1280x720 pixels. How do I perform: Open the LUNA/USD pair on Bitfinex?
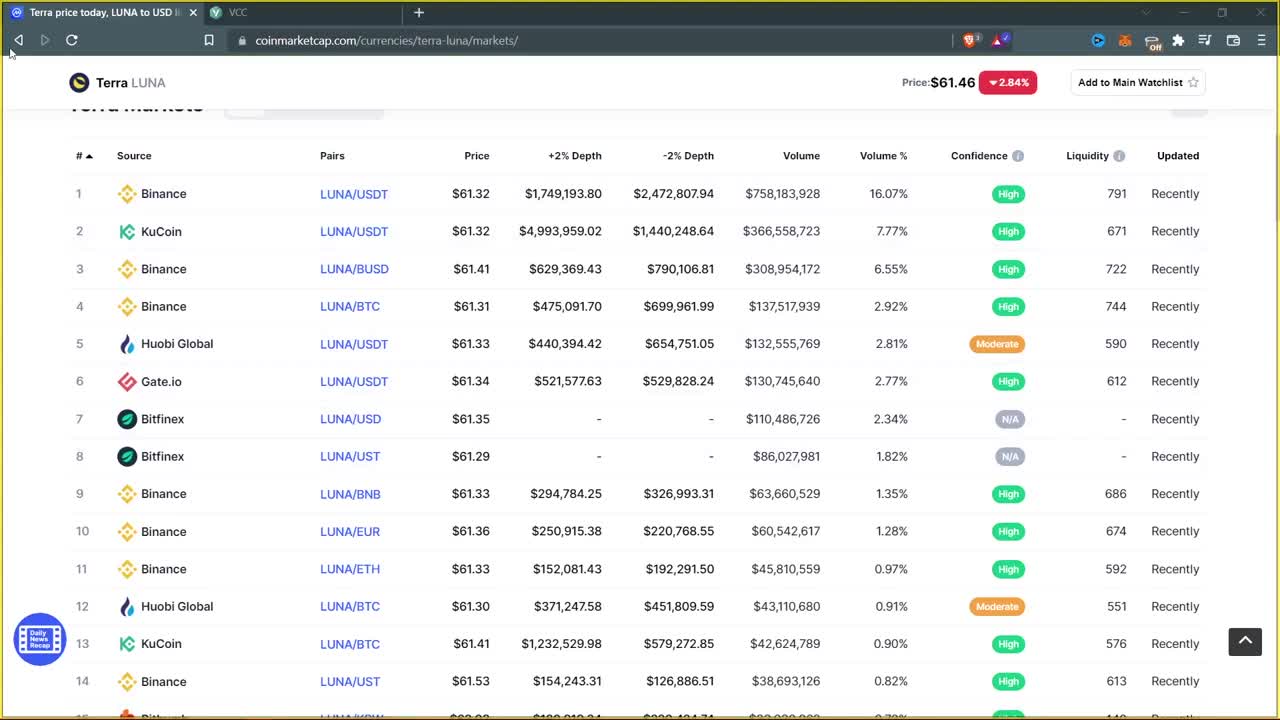coord(350,419)
